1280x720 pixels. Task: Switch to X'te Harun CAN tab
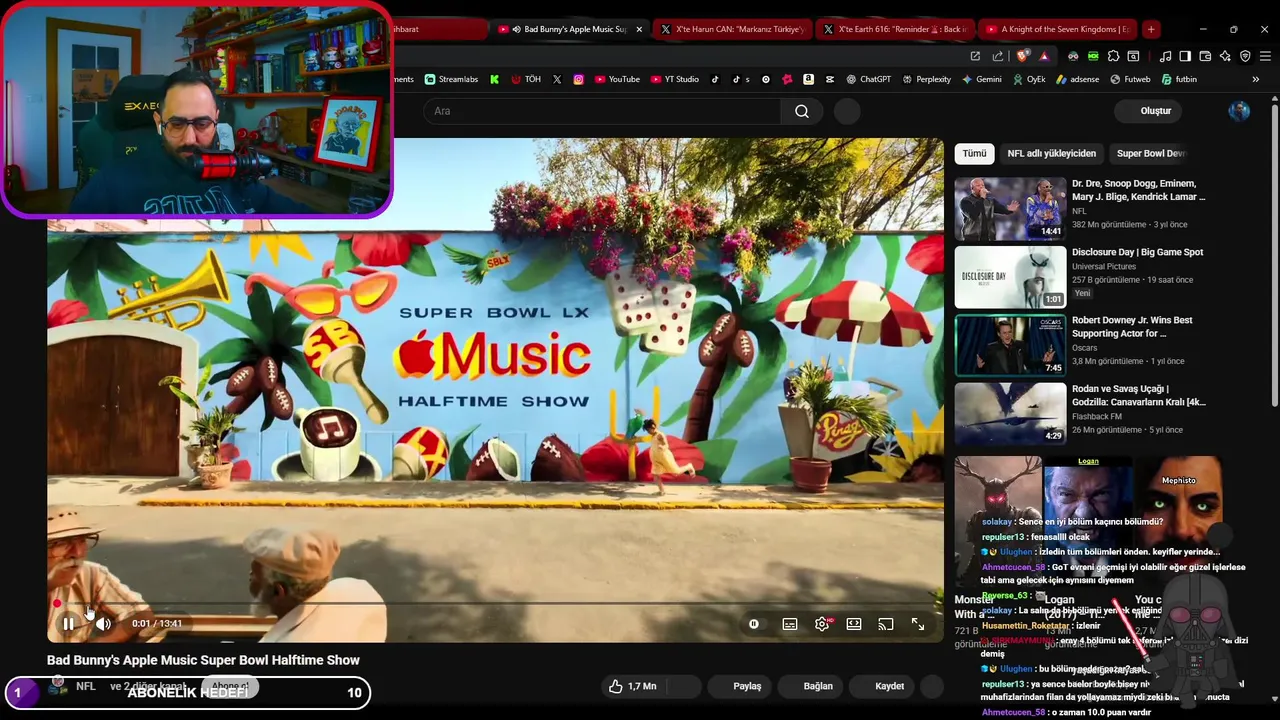pyautogui.click(x=732, y=29)
